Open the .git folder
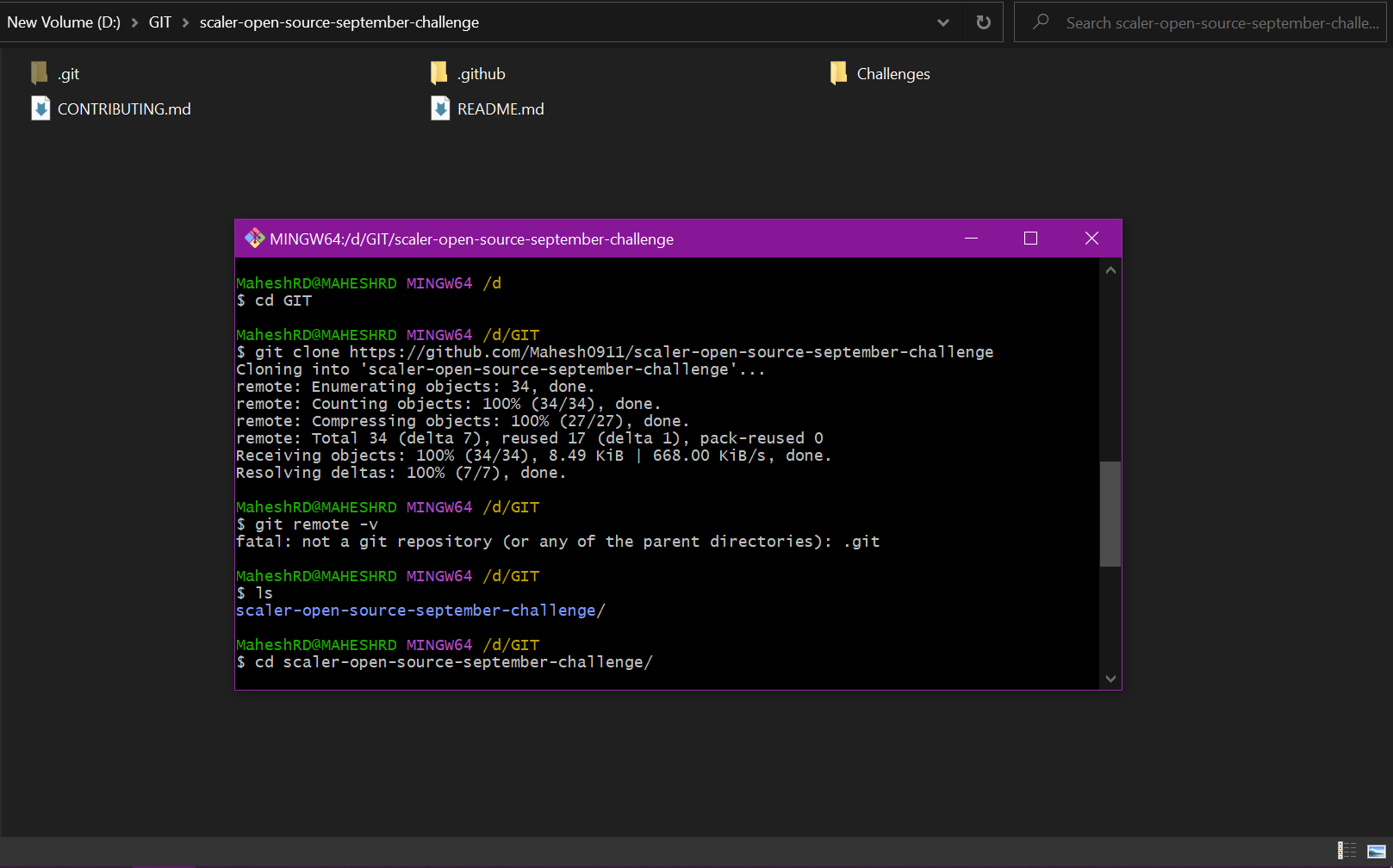This screenshot has width=1393, height=868. (x=66, y=73)
